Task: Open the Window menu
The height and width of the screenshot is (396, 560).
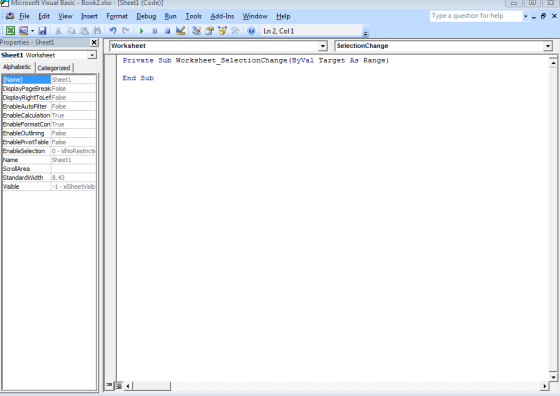Action: point(255,16)
